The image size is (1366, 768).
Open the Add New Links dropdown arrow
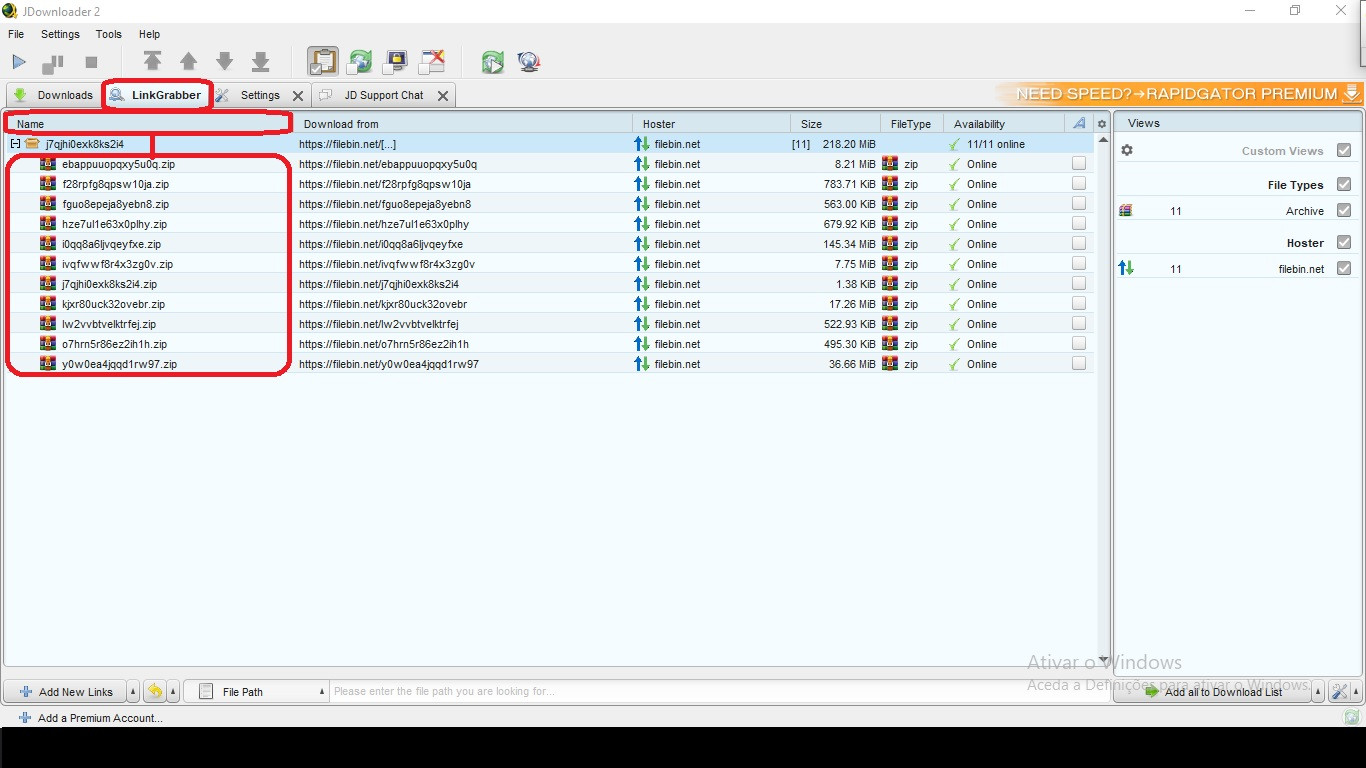click(133, 691)
